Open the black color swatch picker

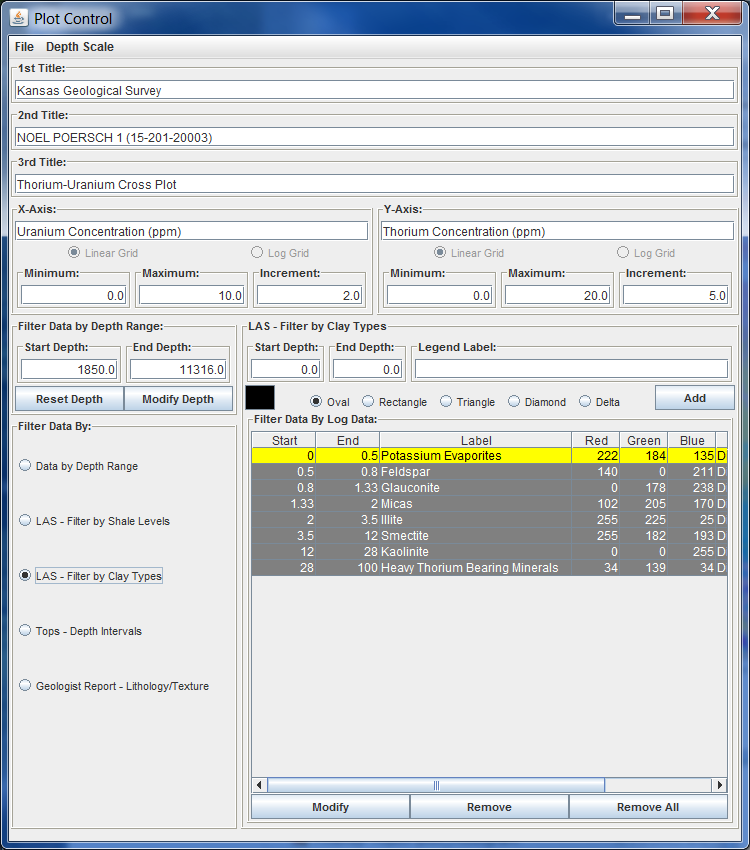pyautogui.click(x=260, y=398)
